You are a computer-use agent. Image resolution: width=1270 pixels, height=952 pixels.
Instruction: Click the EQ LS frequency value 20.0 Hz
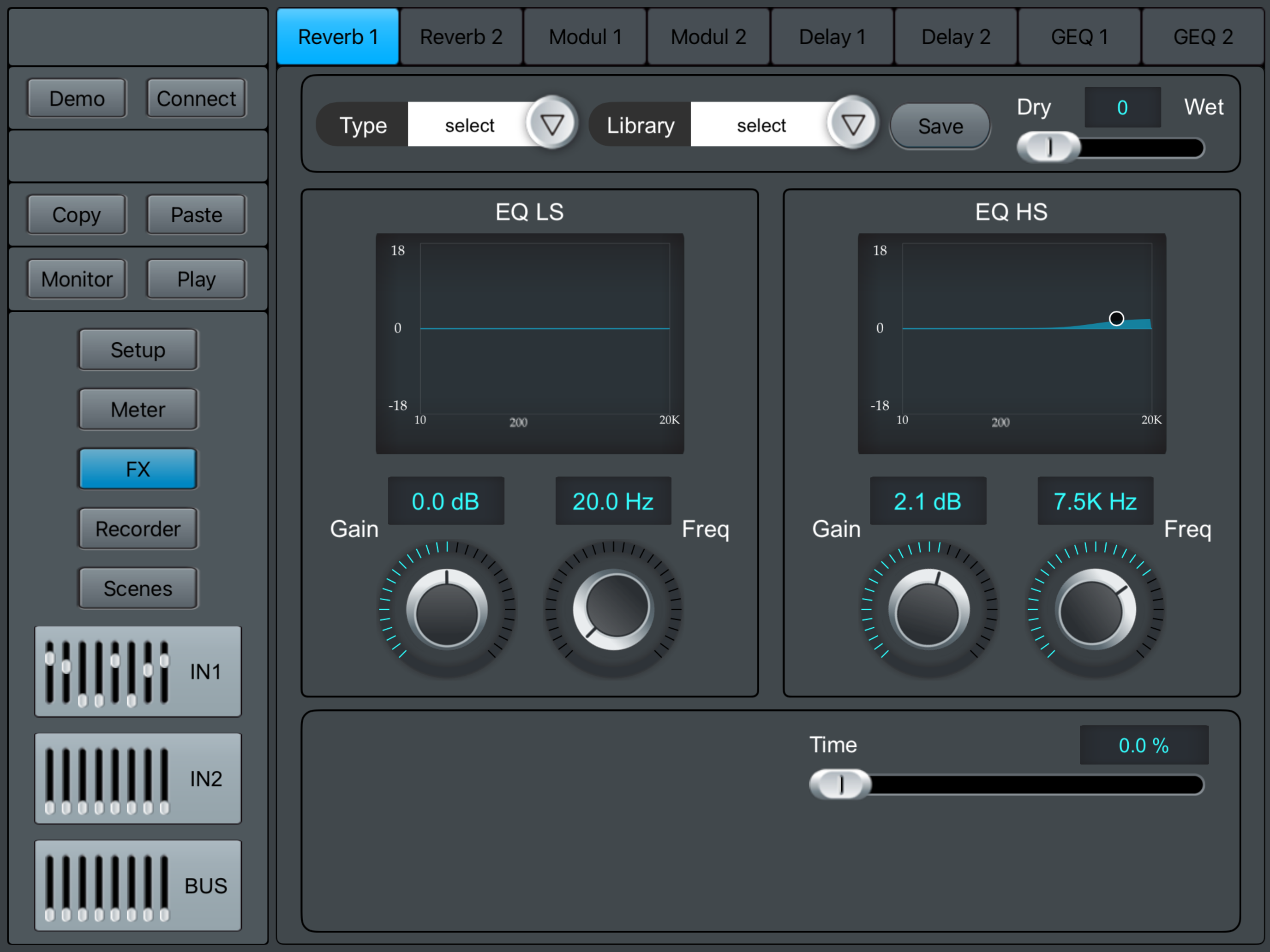click(x=613, y=501)
